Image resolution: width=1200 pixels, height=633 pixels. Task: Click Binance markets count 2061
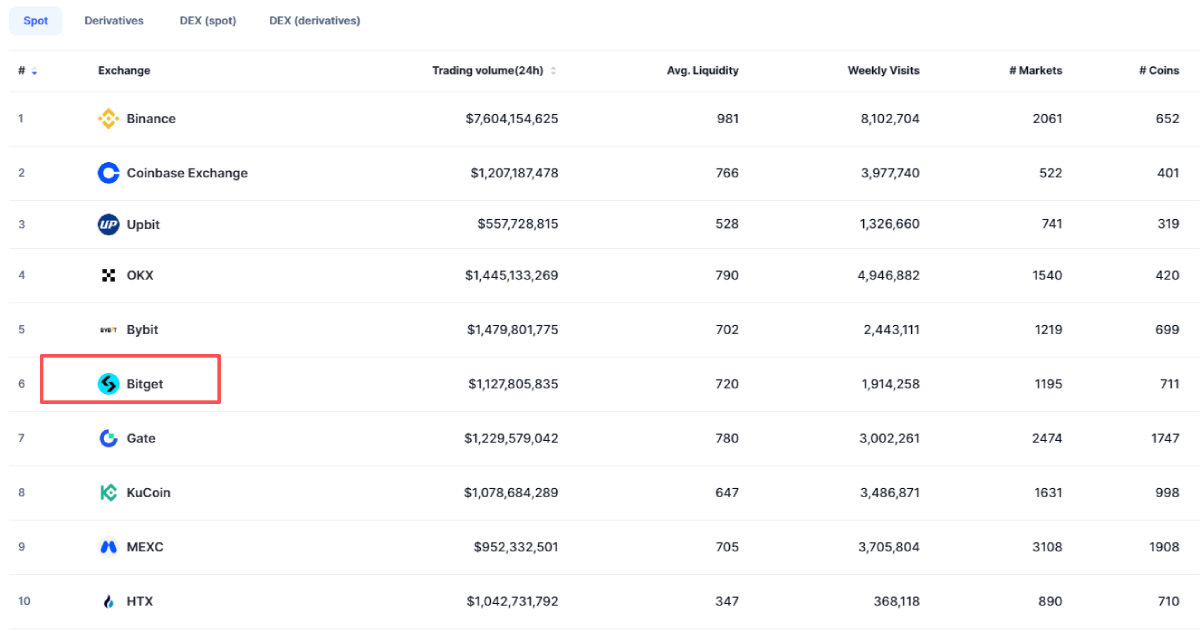1048,119
